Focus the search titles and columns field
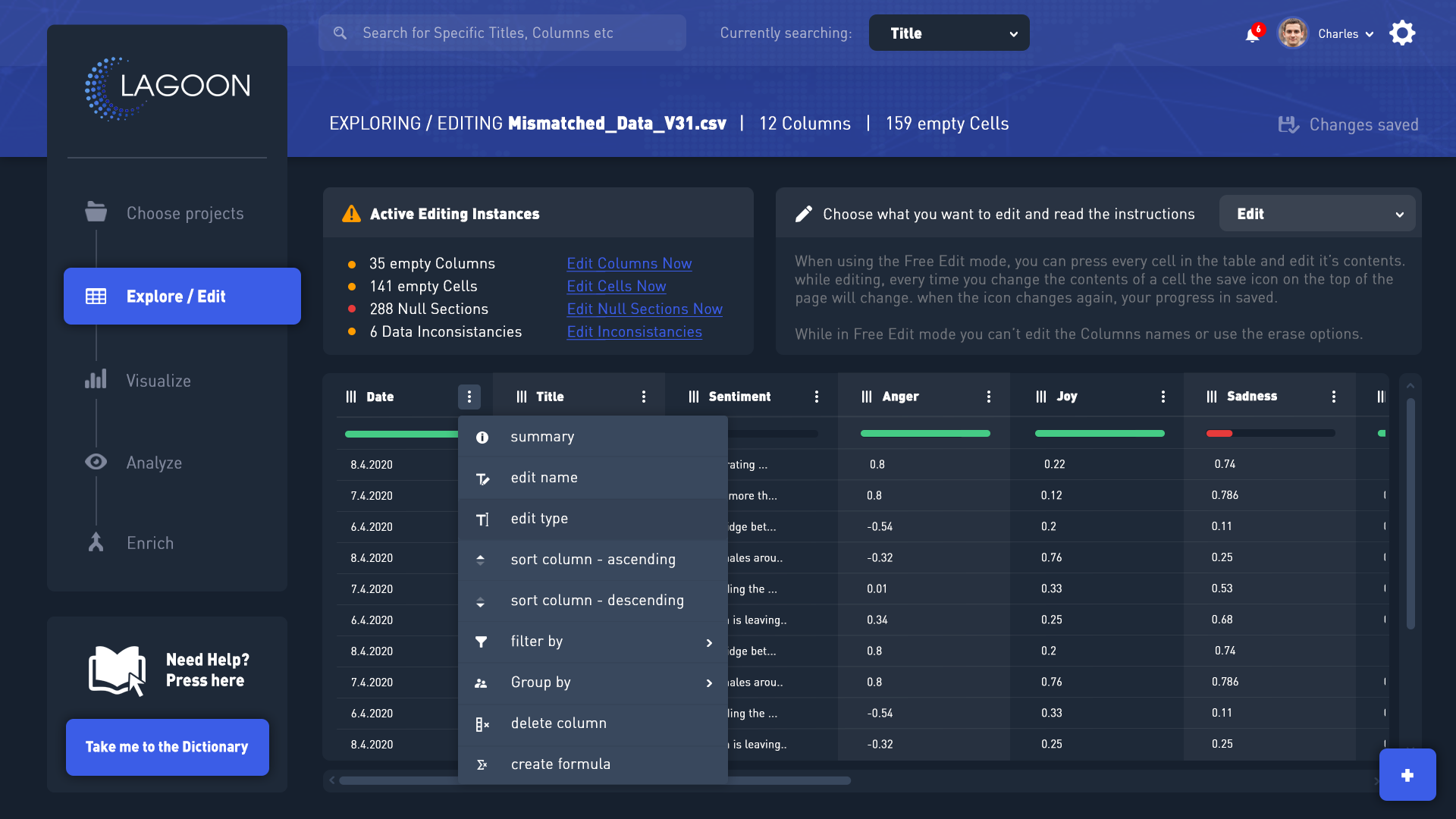Image resolution: width=1456 pixels, height=819 pixels. pyautogui.click(x=502, y=33)
